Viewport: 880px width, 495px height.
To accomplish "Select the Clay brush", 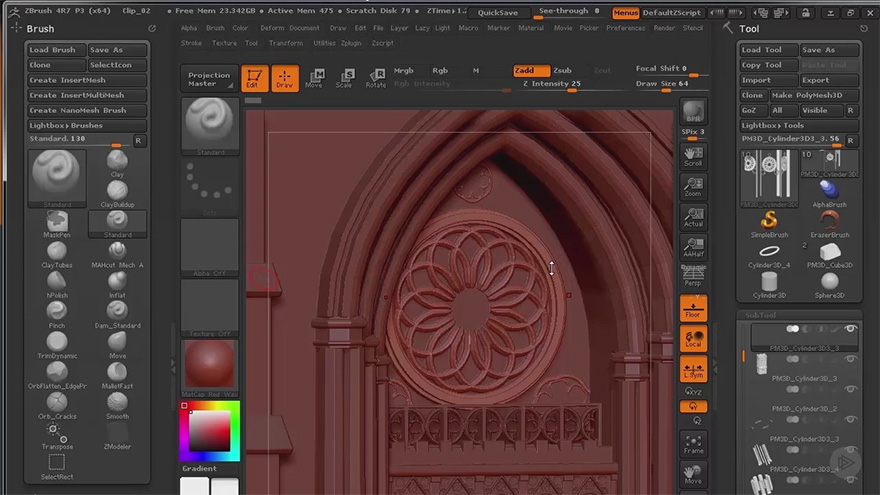I will [x=117, y=164].
